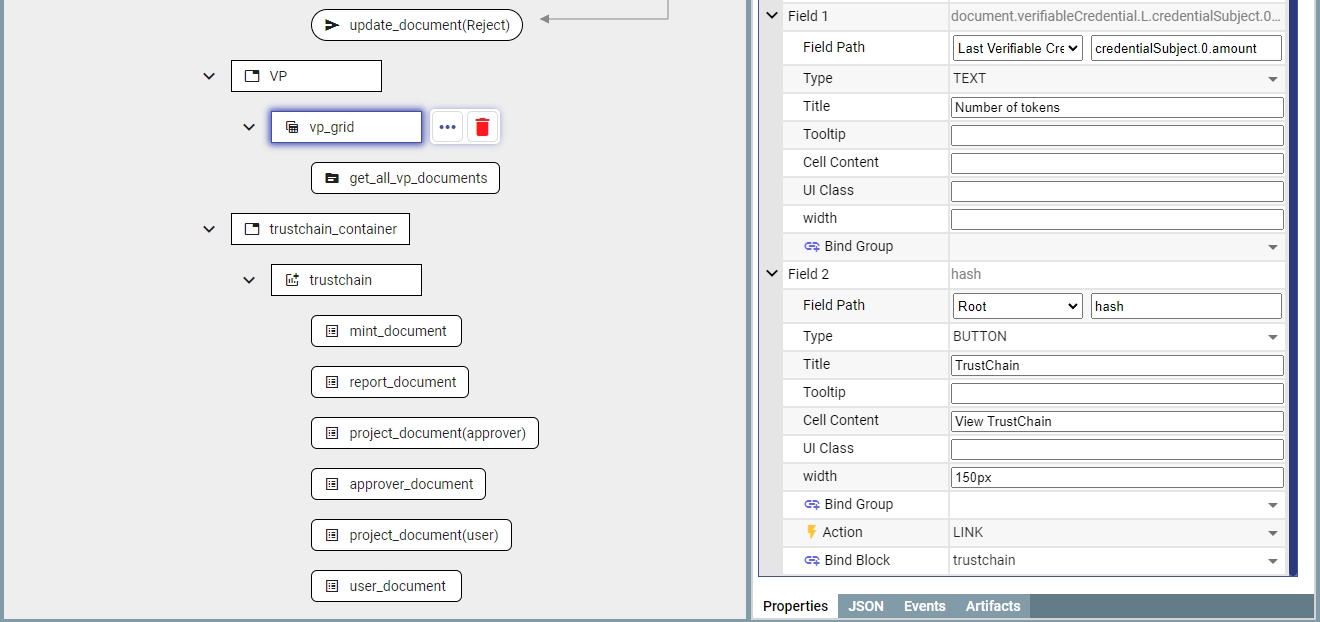Select the approver_document block

point(399,484)
